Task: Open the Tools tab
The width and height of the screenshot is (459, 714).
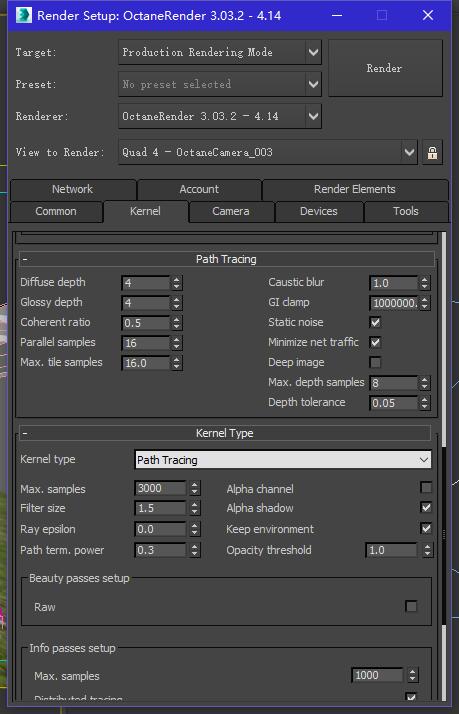Action: [406, 211]
